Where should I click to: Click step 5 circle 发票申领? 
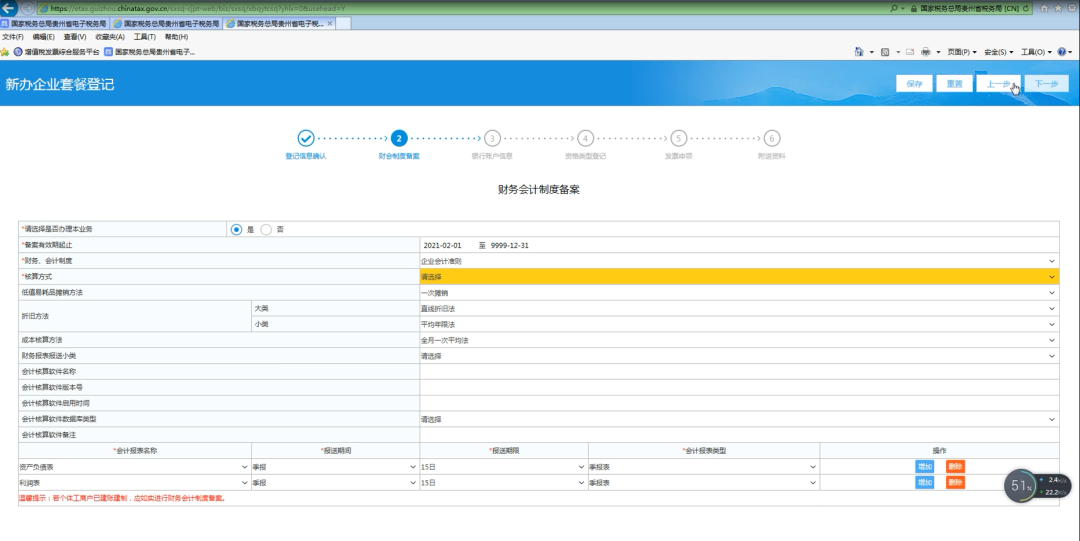click(x=678, y=138)
